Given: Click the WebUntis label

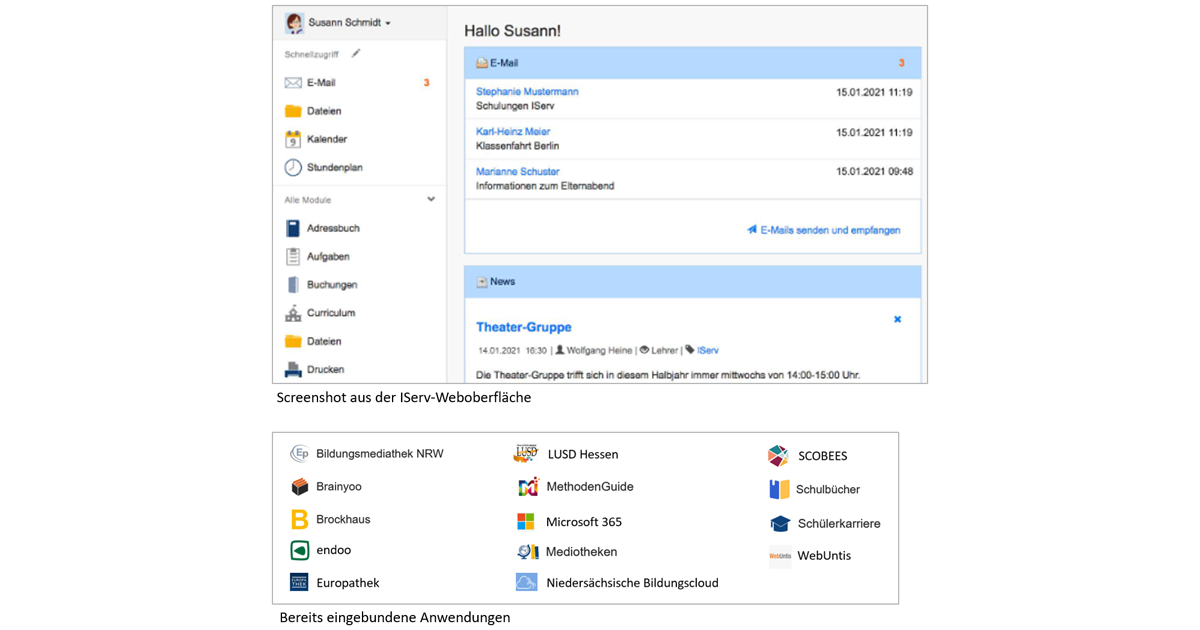Looking at the screenshot, I should 824,556.
